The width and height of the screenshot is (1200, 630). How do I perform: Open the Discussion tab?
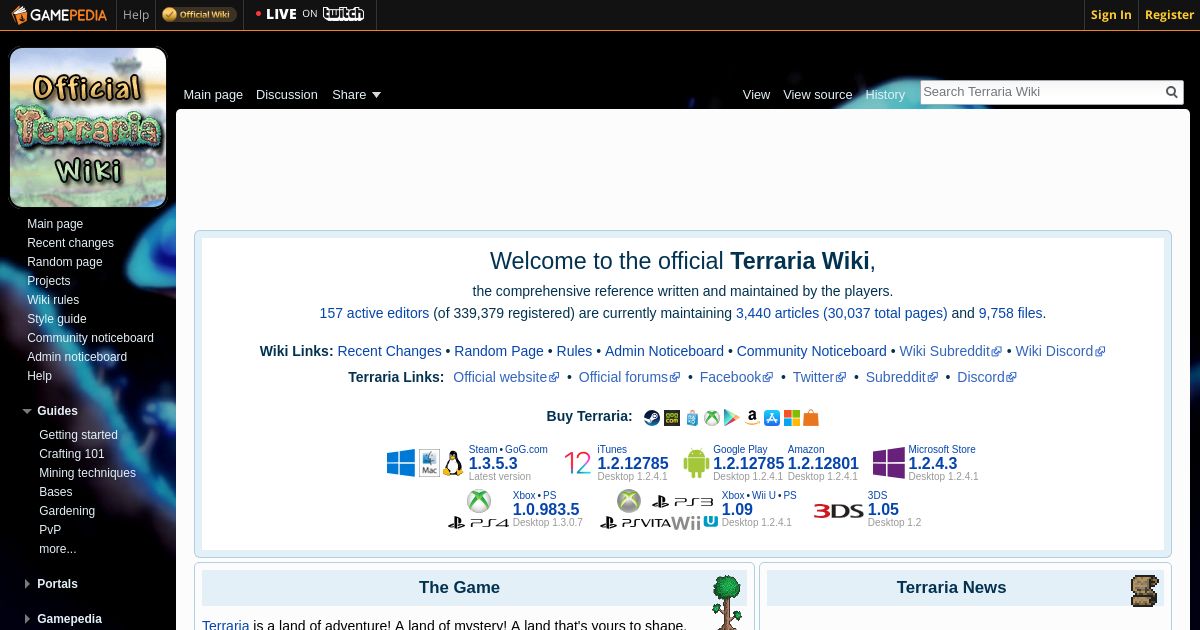click(287, 94)
